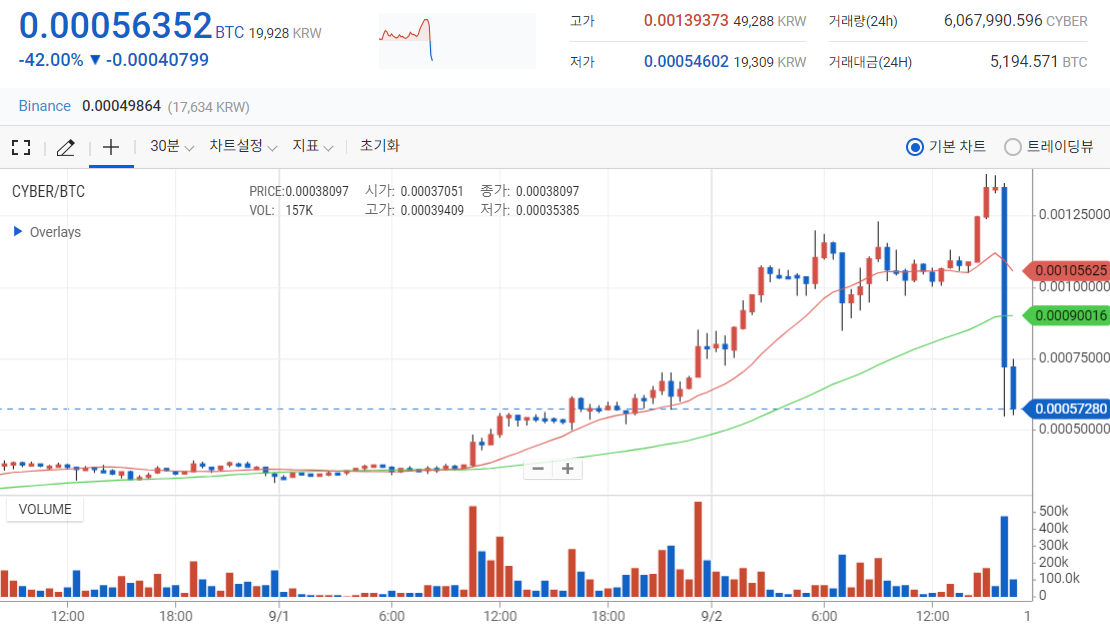1110x627 pixels.
Task: Select the VOLUME panel label
Action: tap(44, 508)
